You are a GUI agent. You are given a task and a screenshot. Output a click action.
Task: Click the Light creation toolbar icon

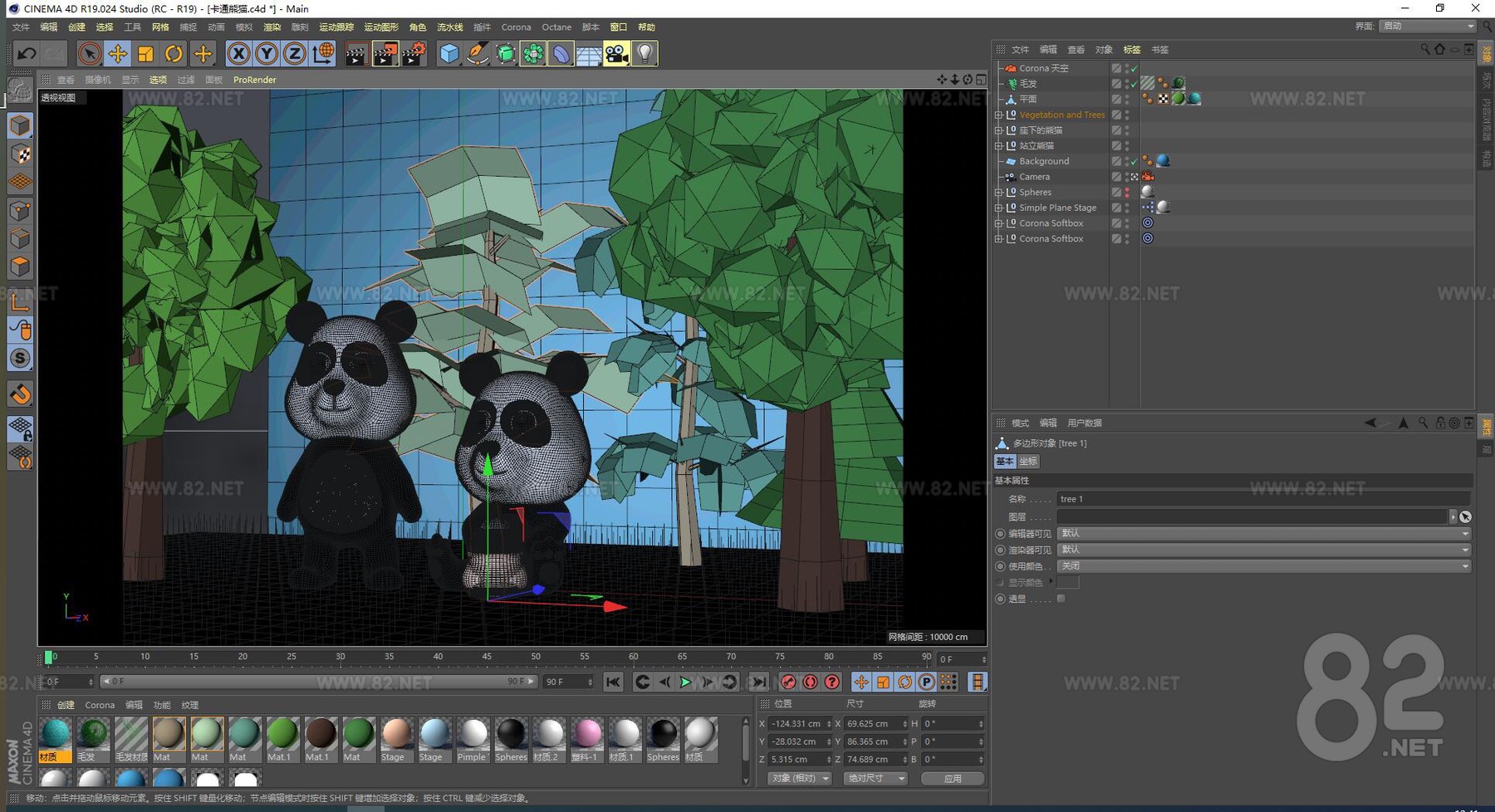(x=643, y=53)
